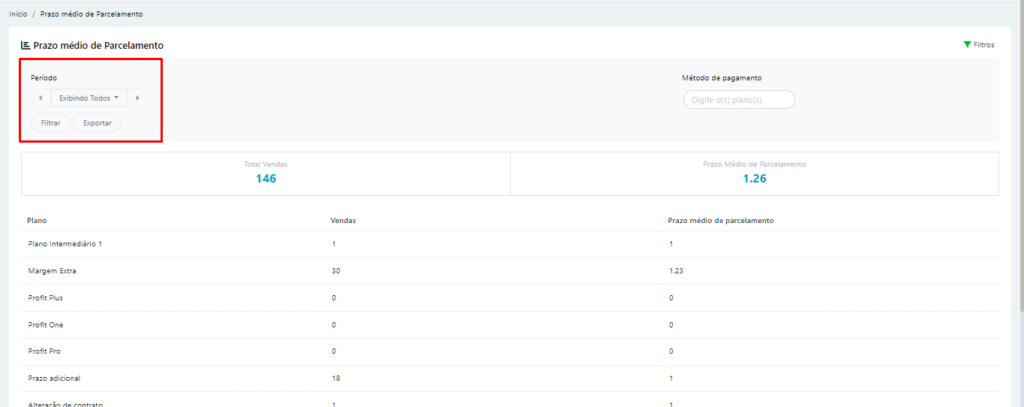Click the Plano column header
Screen dimensions: 1024x407
[x=38, y=219]
